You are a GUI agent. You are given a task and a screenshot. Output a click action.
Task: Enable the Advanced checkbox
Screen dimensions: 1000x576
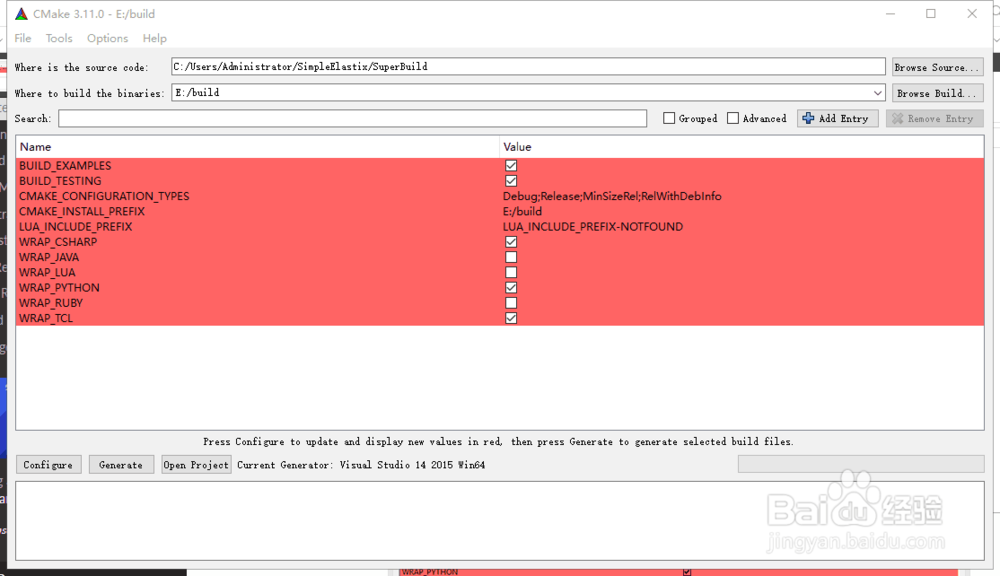pyautogui.click(x=731, y=118)
